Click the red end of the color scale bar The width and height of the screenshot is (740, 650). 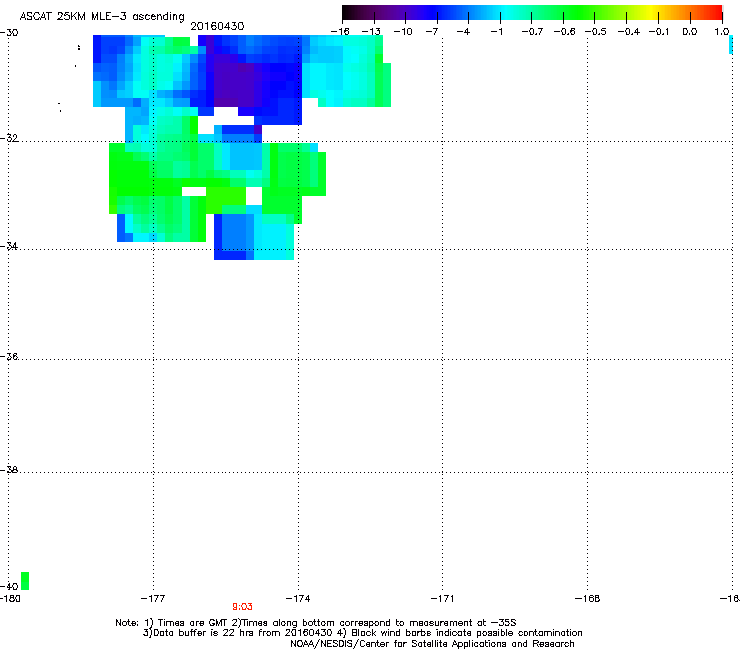(x=713, y=13)
